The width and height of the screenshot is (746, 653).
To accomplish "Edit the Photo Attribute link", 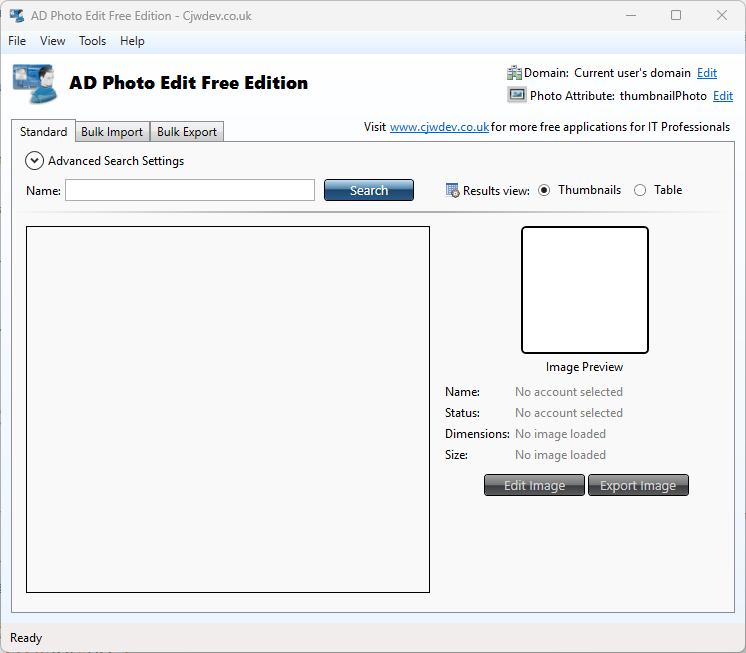I will tap(723, 96).
